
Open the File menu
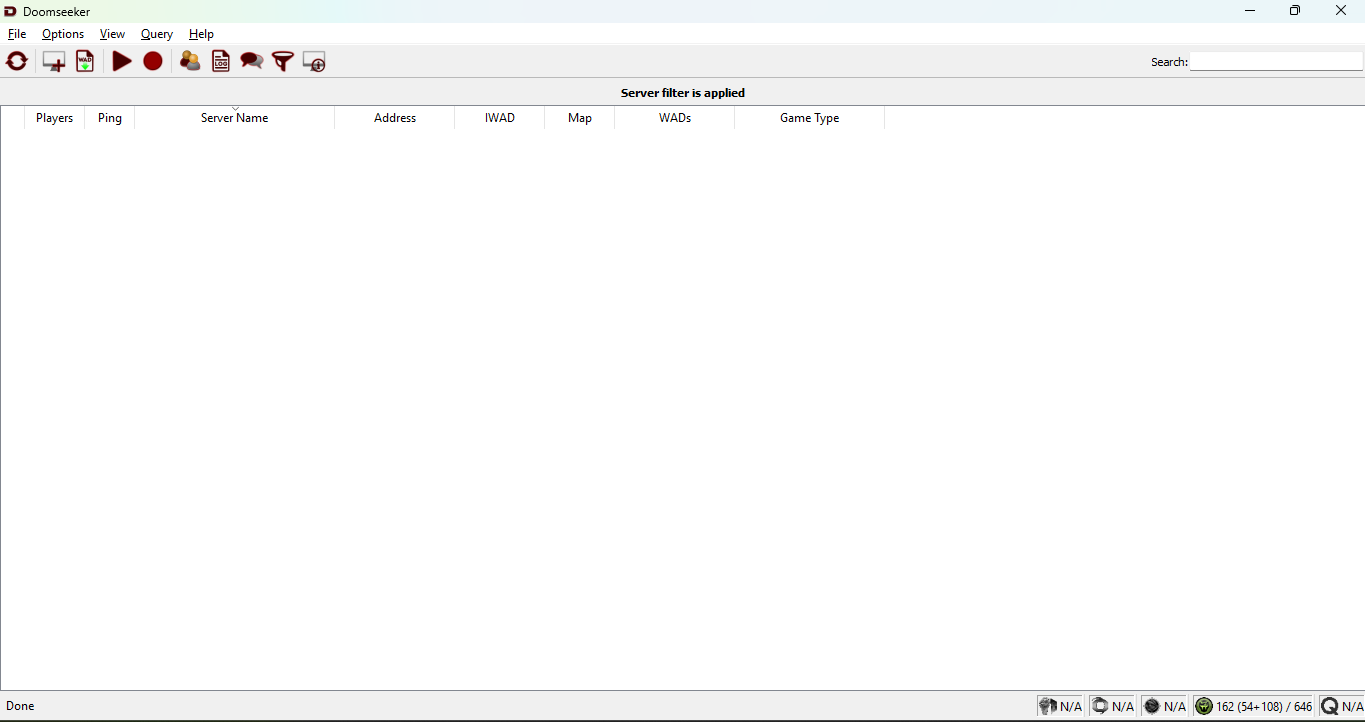pyautogui.click(x=17, y=34)
